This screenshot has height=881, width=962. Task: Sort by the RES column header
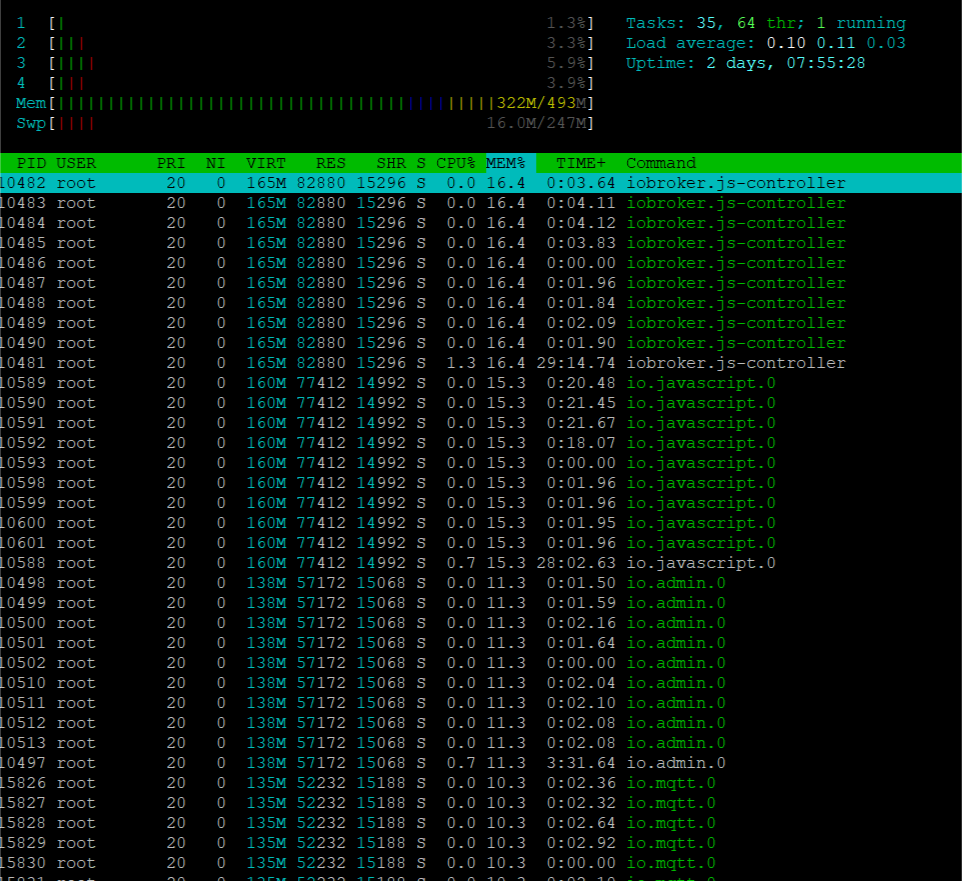331,163
